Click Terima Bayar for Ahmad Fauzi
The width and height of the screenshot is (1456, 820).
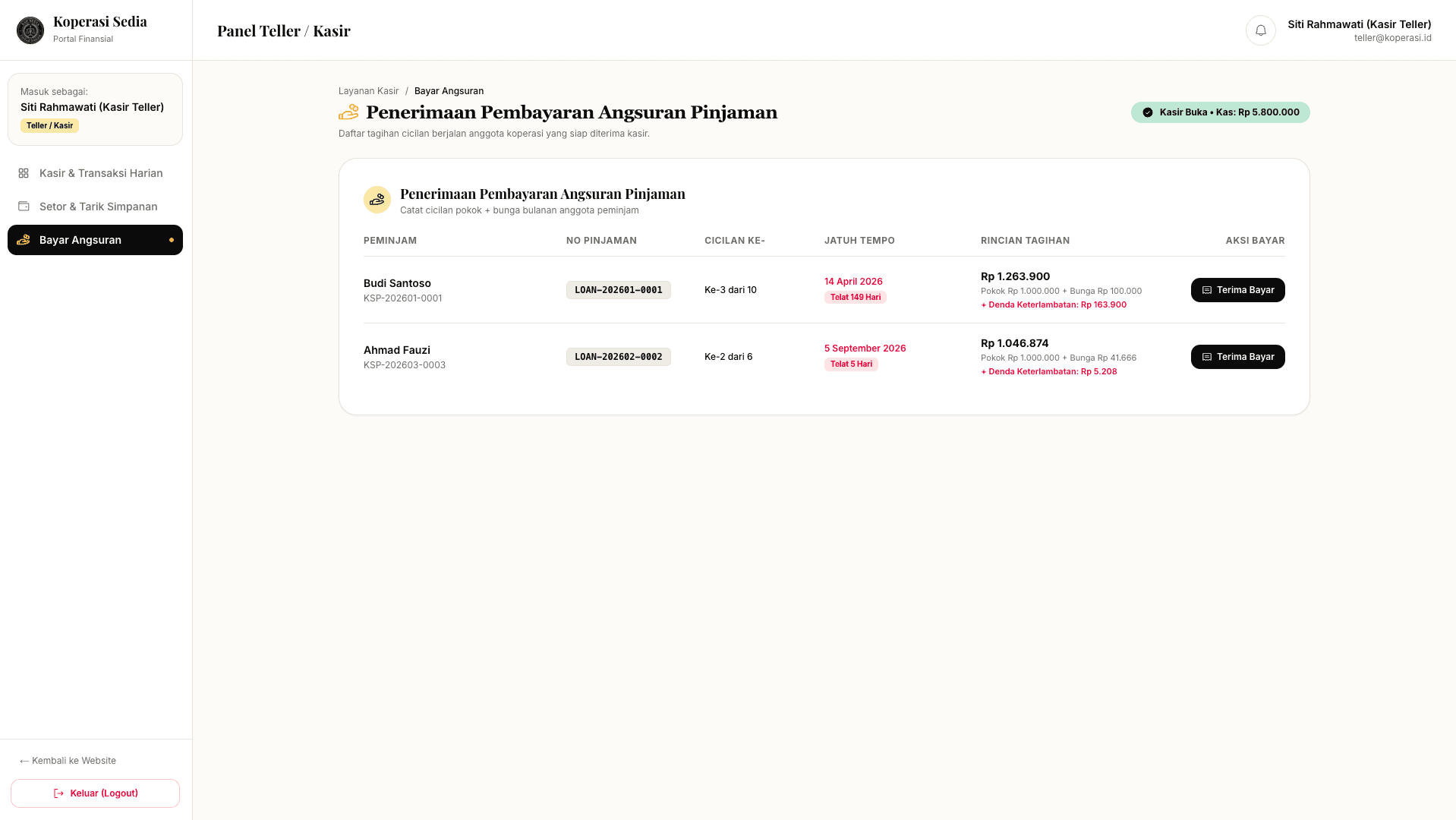(x=1237, y=357)
